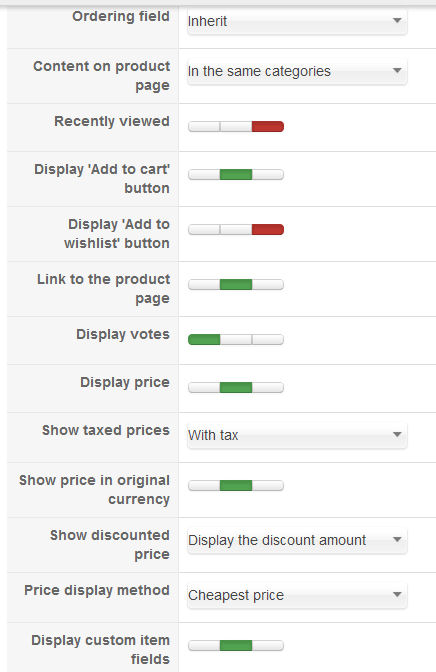The image size is (436, 672).
Task: Open the Ordering field dropdown
Action: click(x=297, y=21)
